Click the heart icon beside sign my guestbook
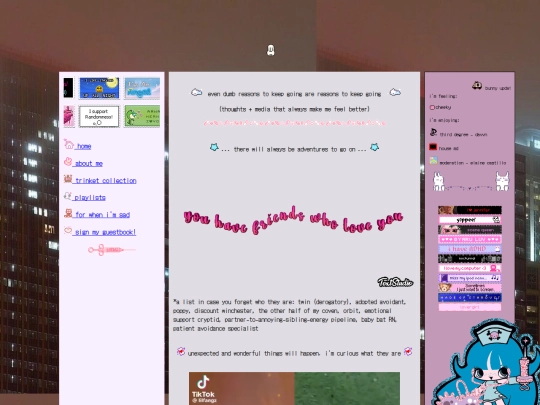The image size is (540, 405). tap(68, 230)
